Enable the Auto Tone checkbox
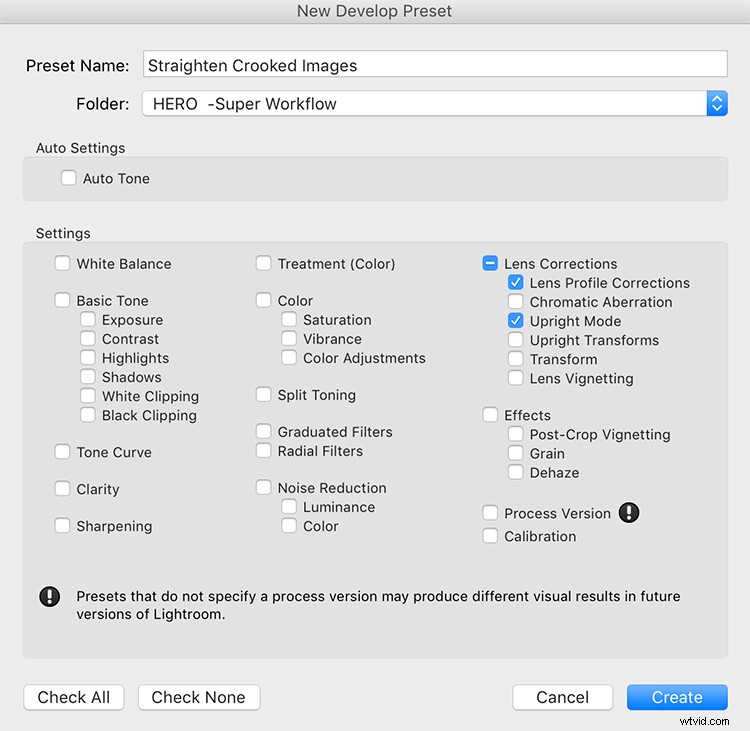Viewport: 750px width, 731px height. pos(68,178)
